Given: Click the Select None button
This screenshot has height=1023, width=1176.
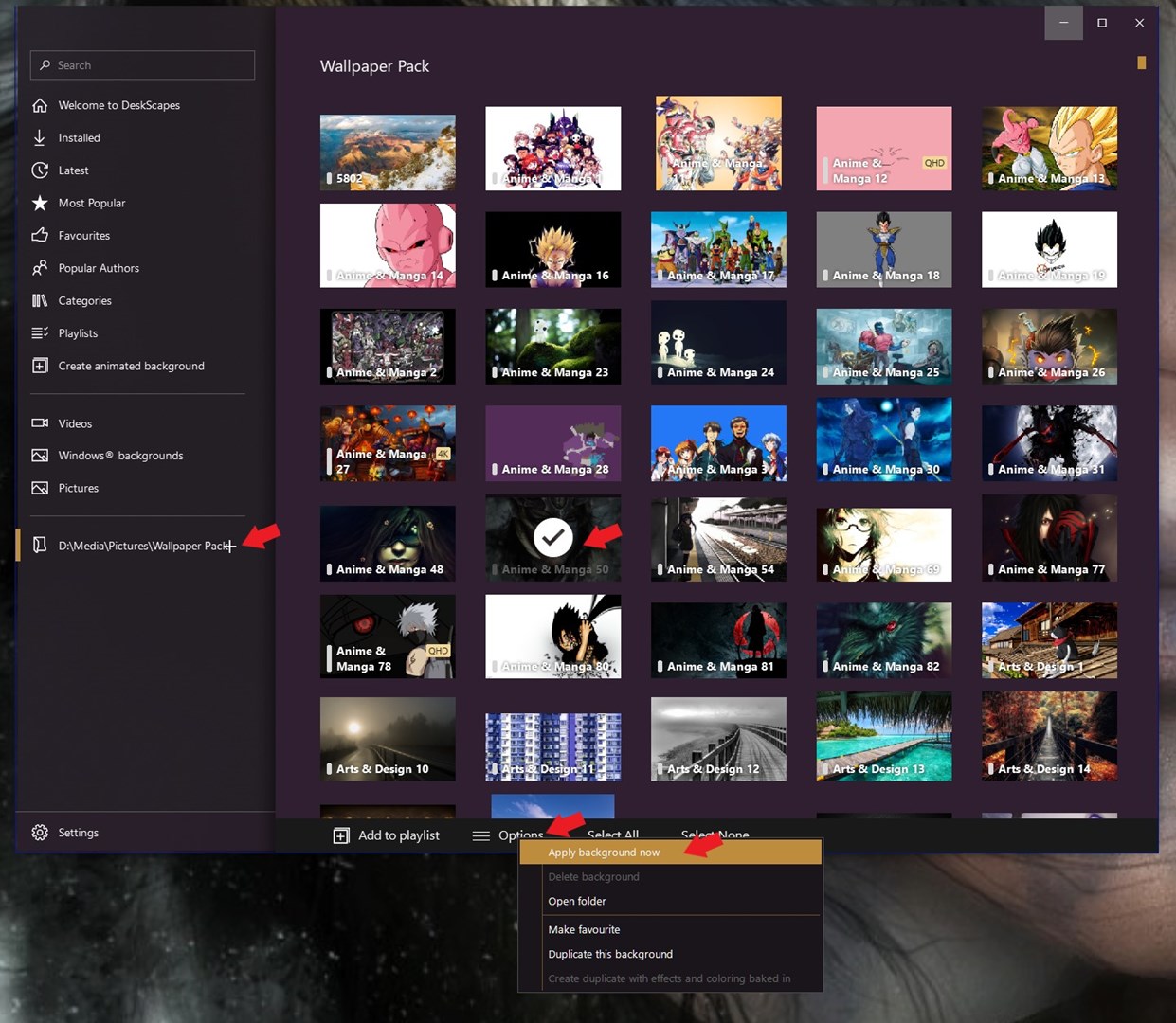Looking at the screenshot, I should coord(715,835).
